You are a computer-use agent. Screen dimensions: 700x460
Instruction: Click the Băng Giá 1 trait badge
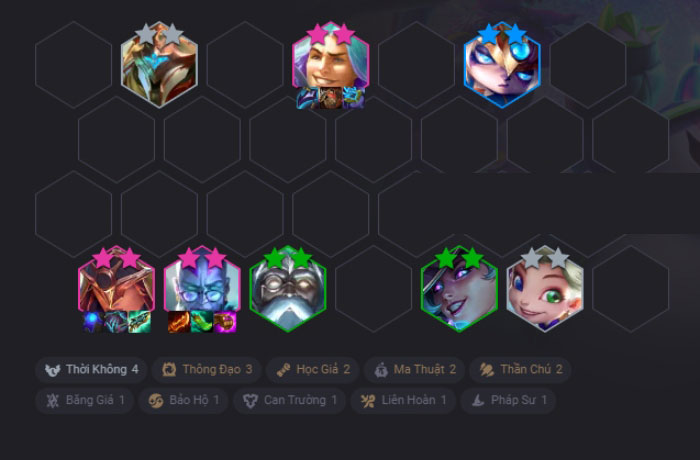[x=84, y=400]
